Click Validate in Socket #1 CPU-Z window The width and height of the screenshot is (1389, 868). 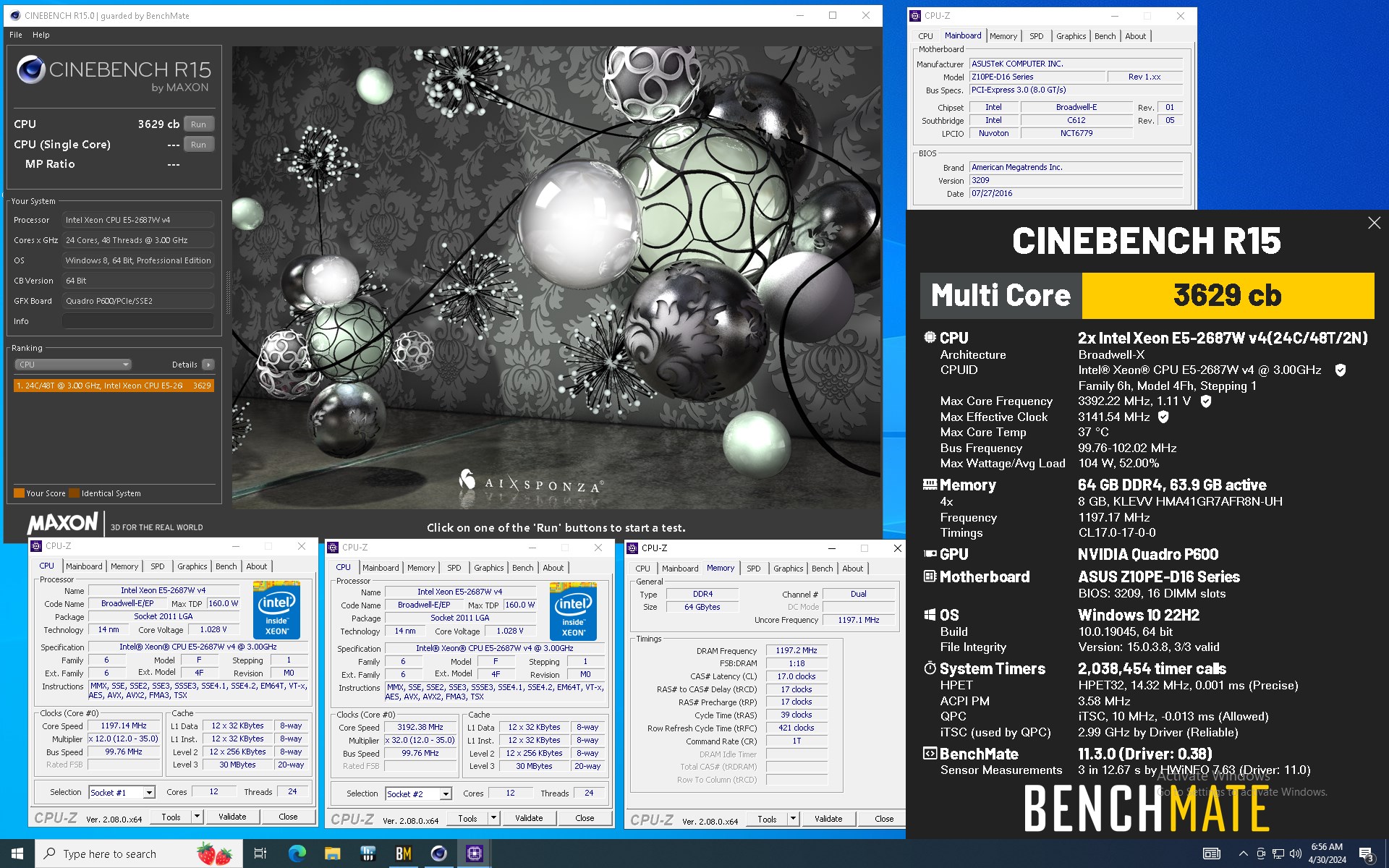[232, 817]
